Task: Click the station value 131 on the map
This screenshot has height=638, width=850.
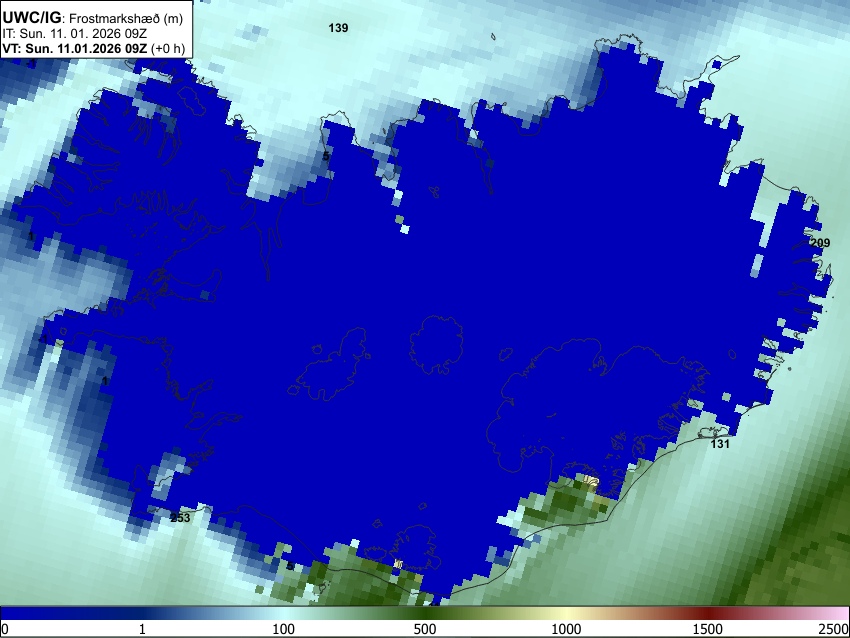Action: pyautogui.click(x=720, y=444)
